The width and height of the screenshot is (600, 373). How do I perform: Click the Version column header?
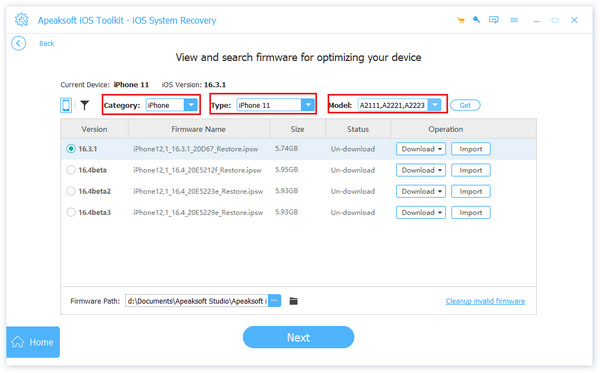94,129
